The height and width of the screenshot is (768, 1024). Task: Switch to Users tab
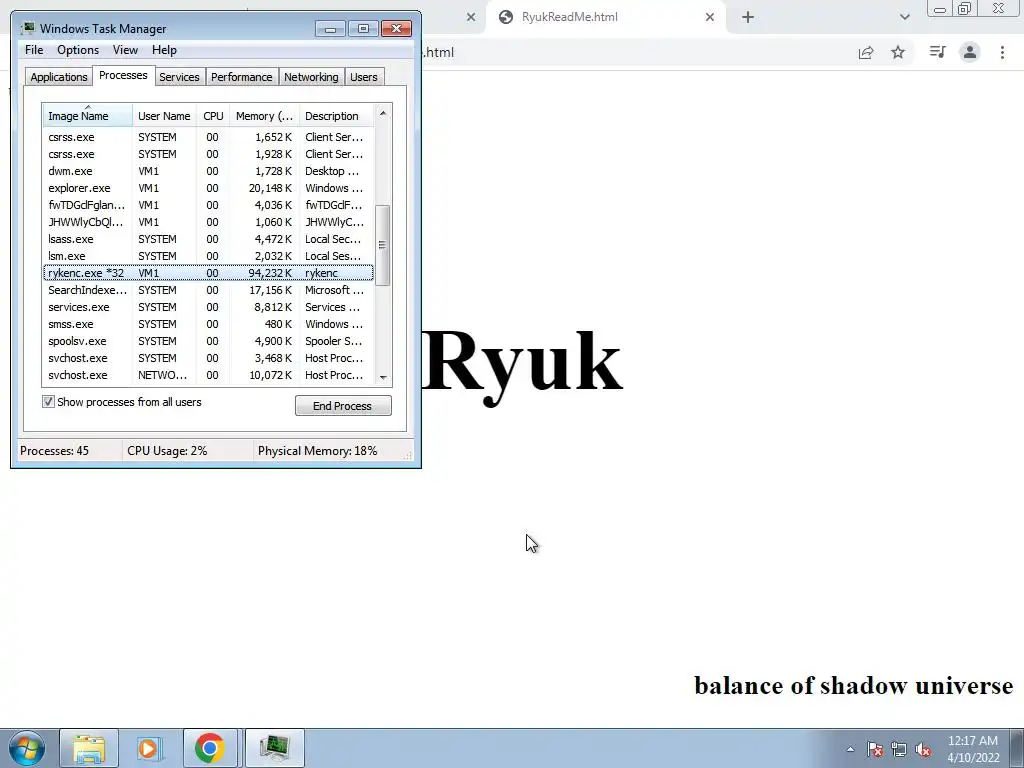click(x=363, y=77)
